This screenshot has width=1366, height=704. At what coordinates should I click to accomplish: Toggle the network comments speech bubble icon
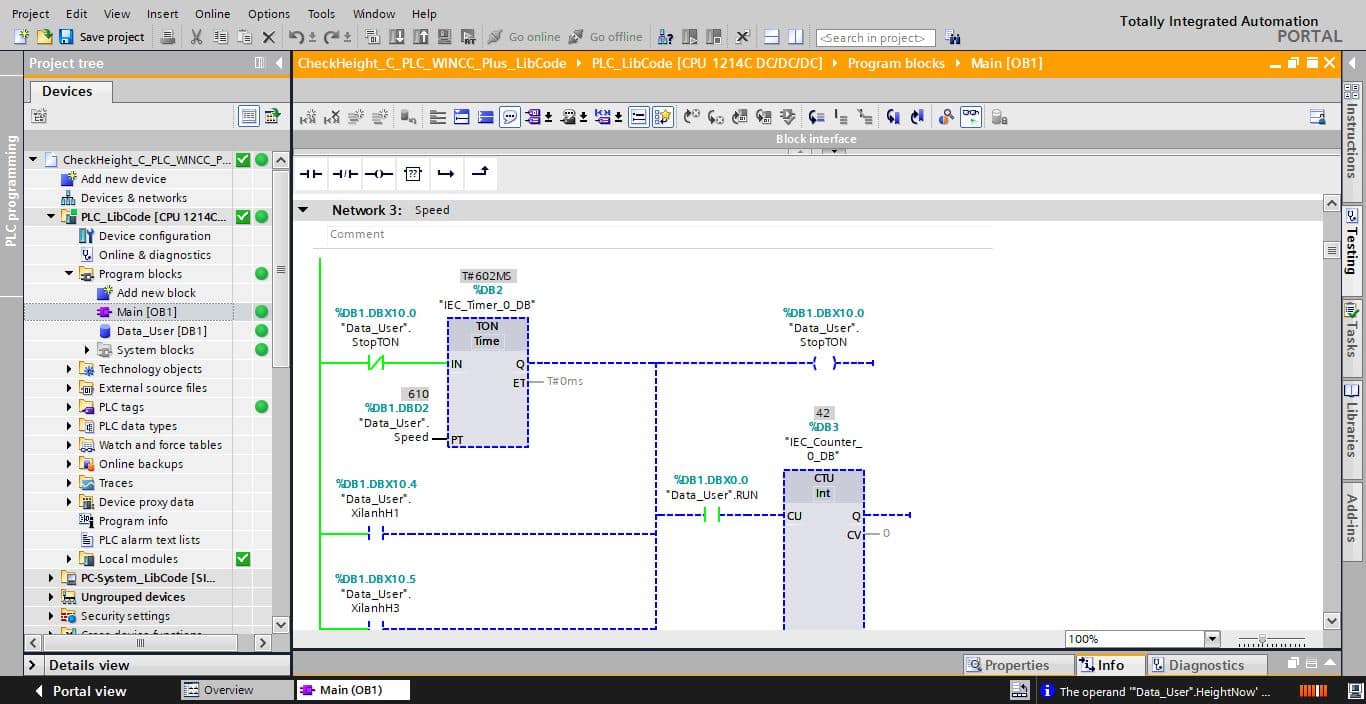510,117
